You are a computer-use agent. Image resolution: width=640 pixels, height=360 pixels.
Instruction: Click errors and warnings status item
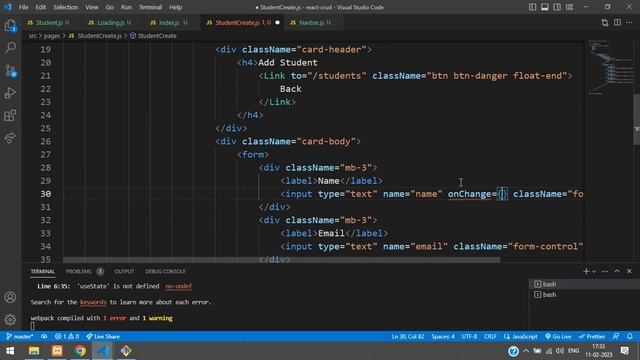pos(67,337)
